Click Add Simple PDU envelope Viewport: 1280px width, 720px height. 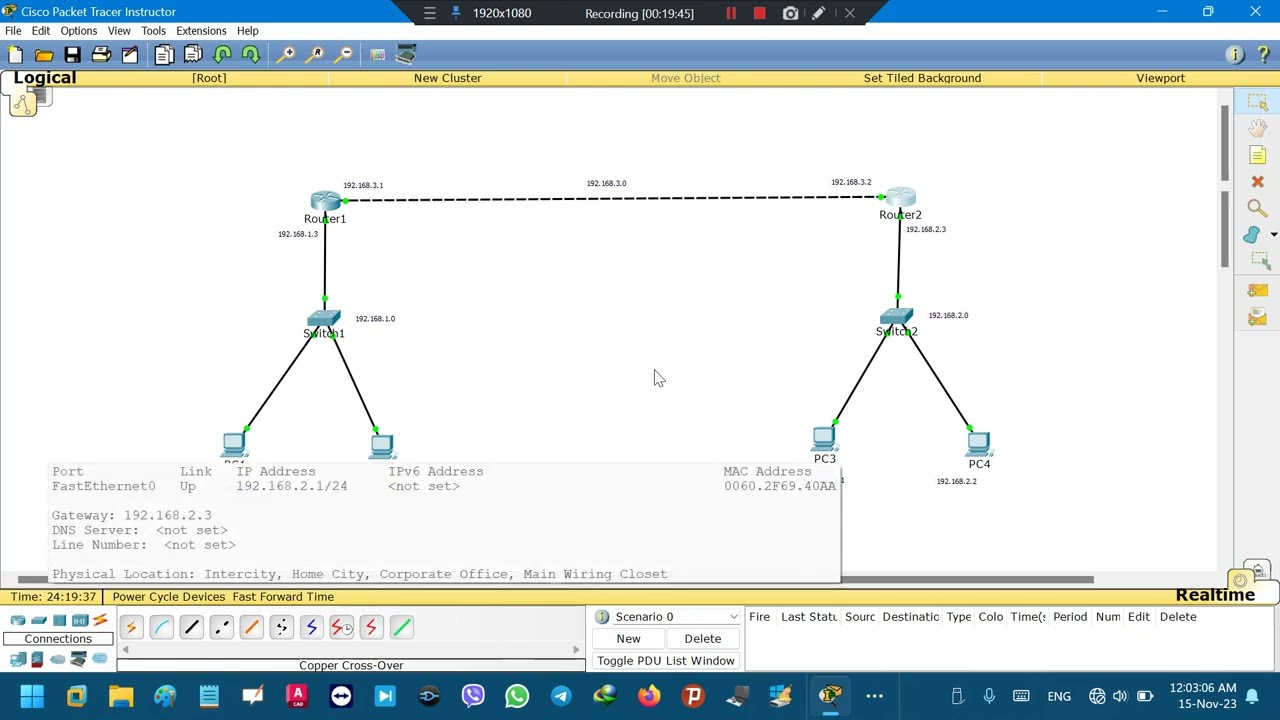click(1257, 290)
